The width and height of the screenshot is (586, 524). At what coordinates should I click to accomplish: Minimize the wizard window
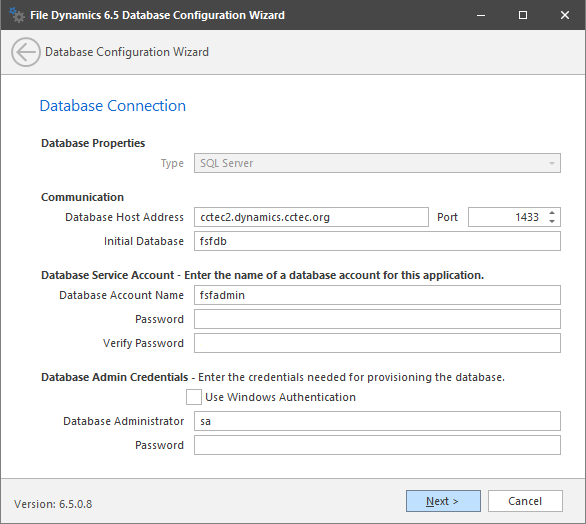(481, 15)
